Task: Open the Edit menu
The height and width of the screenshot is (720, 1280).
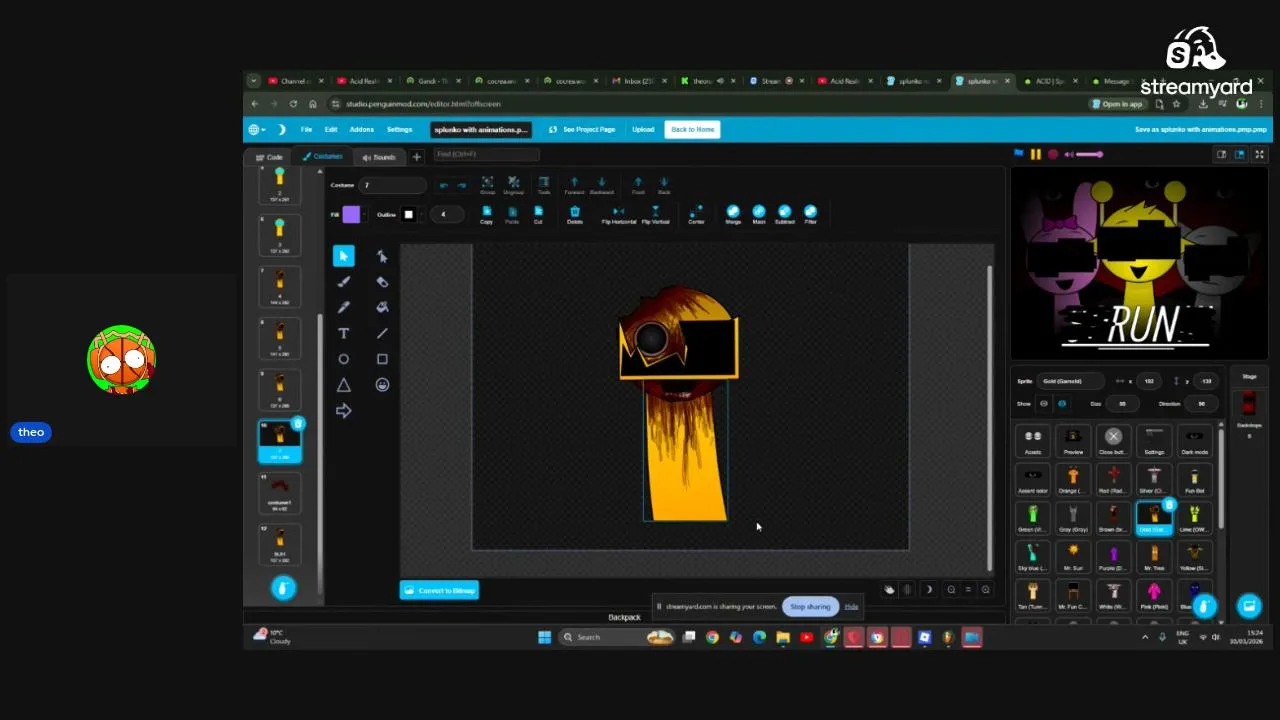Action: (x=331, y=129)
